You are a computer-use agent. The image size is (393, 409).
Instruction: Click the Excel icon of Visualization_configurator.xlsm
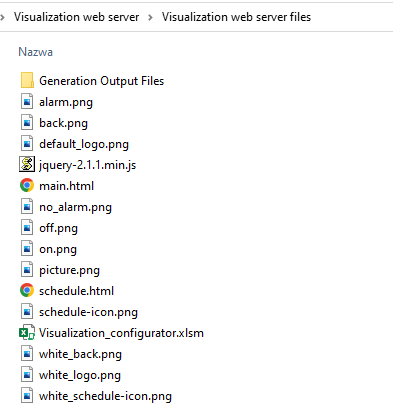click(27, 333)
